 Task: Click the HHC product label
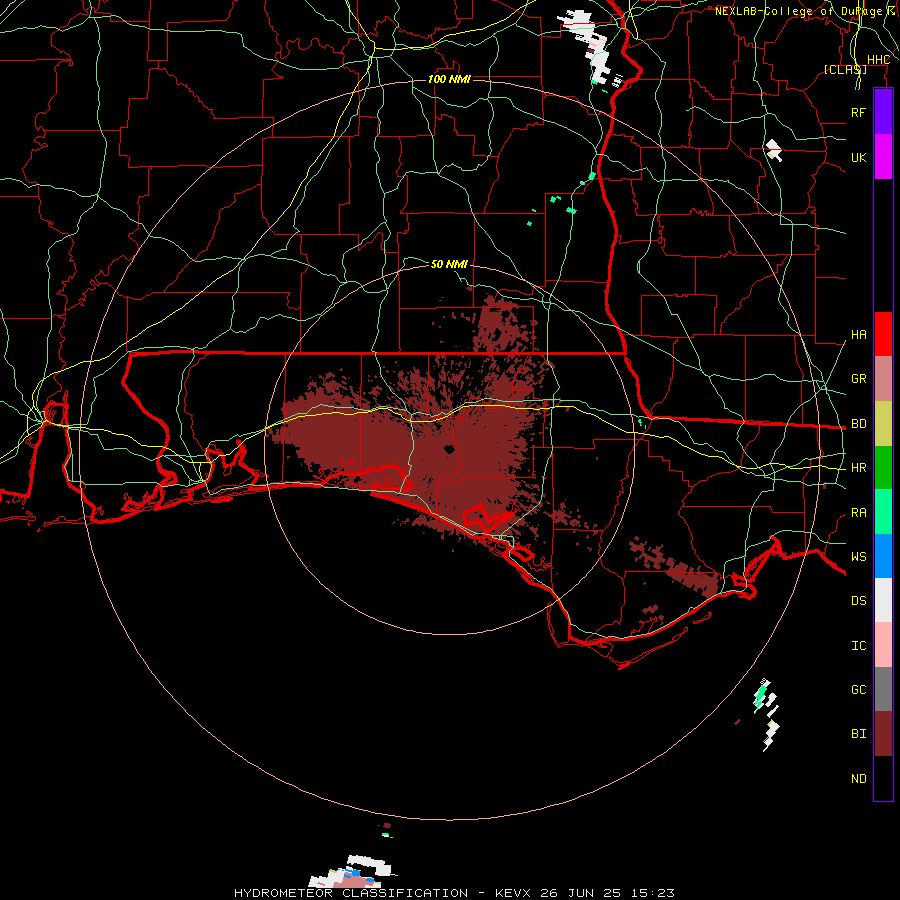point(878,60)
